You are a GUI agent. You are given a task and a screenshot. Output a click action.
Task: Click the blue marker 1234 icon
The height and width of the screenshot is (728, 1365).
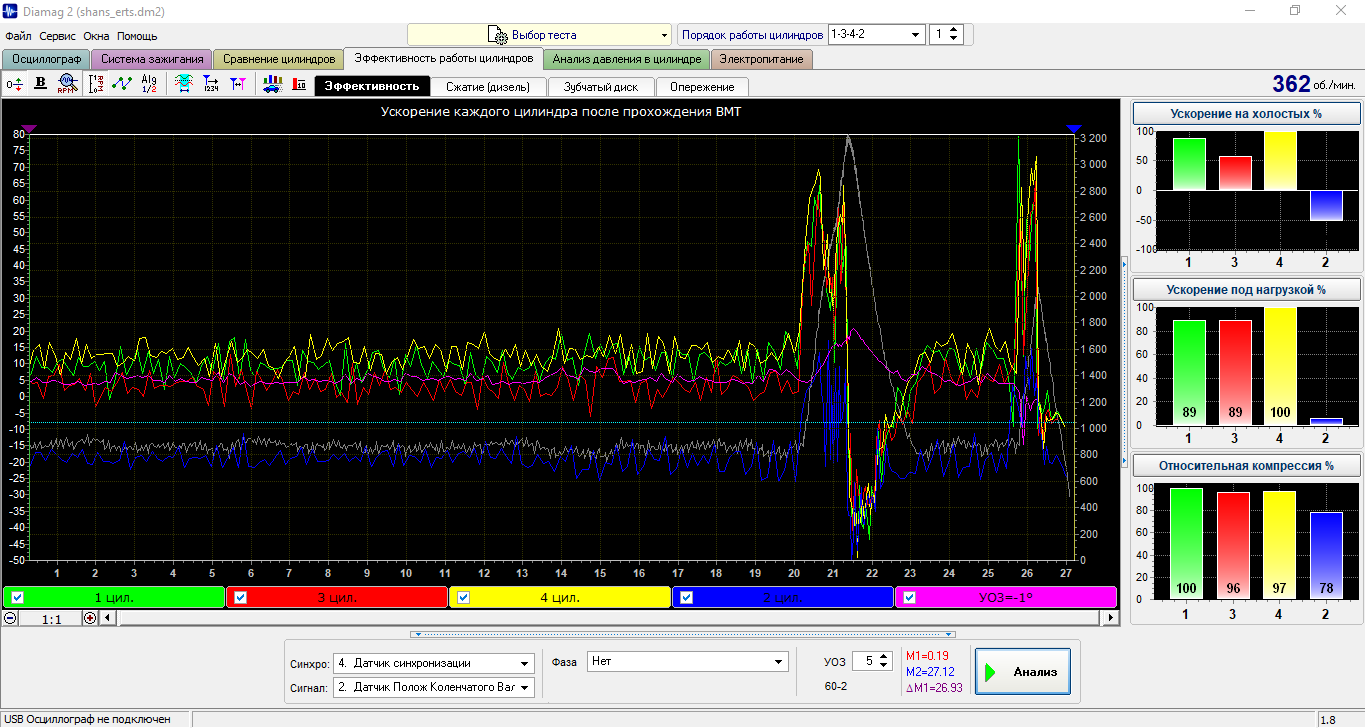[x=211, y=85]
